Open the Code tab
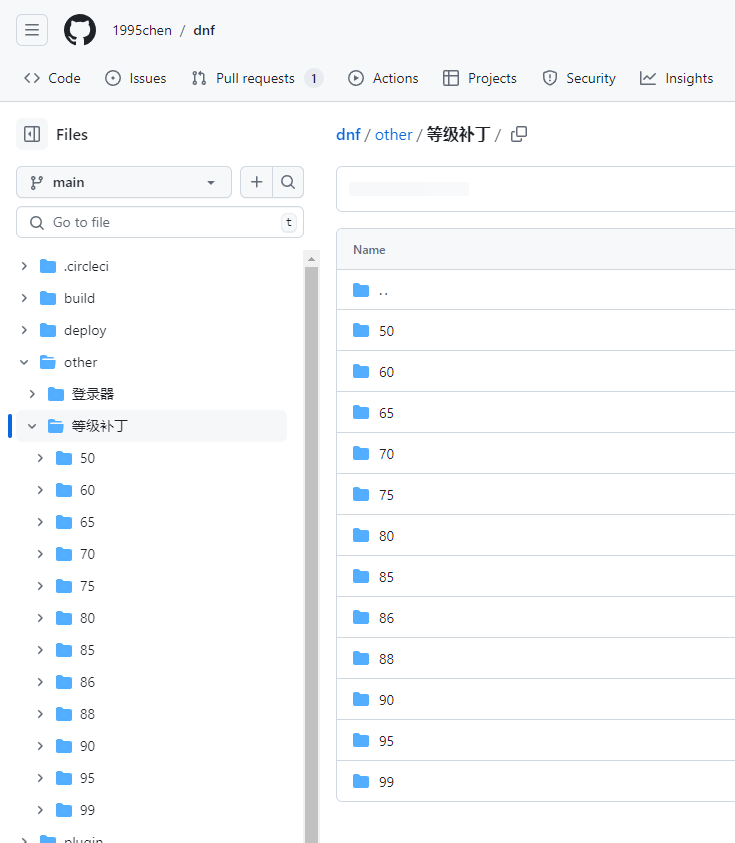The image size is (735, 843). (52, 78)
